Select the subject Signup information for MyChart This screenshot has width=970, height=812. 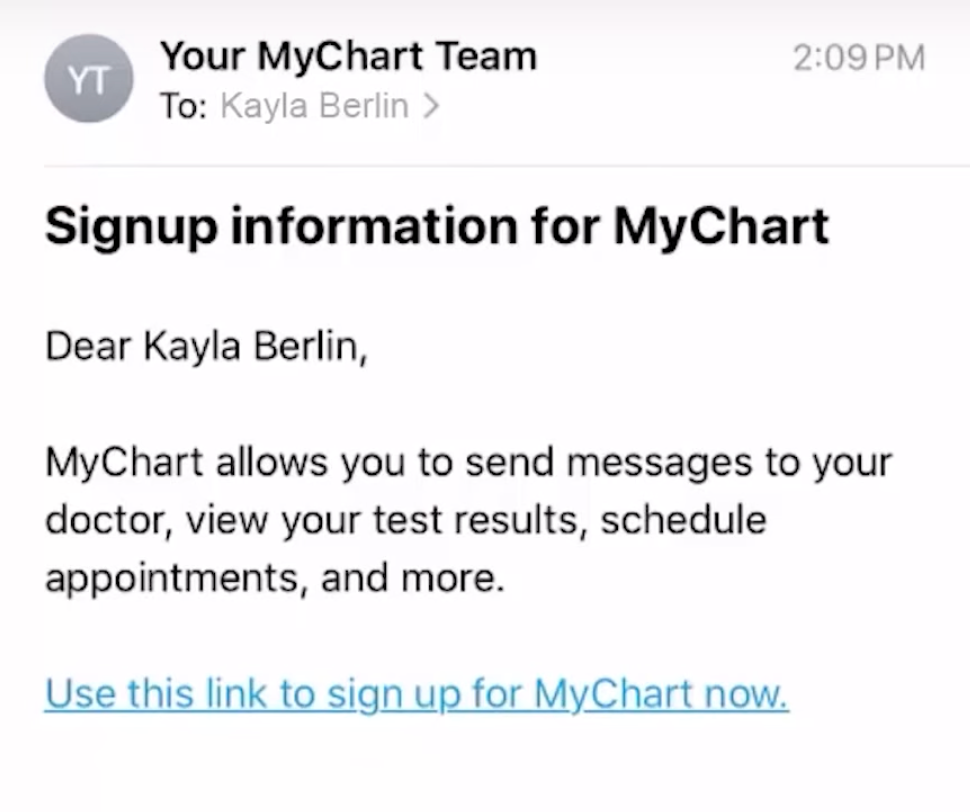click(436, 226)
